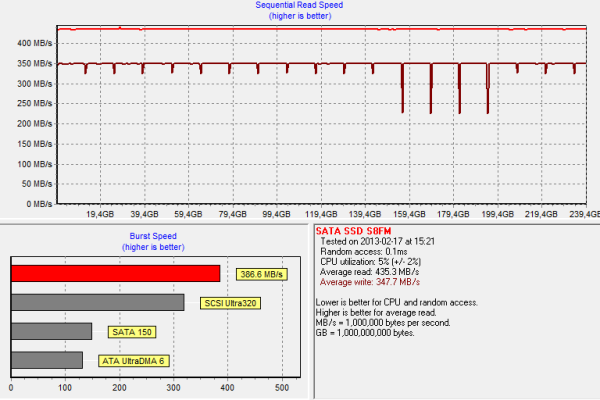Click the 'SATA 150' label
This screenshot has width=600, height=400.
[132, 332]
